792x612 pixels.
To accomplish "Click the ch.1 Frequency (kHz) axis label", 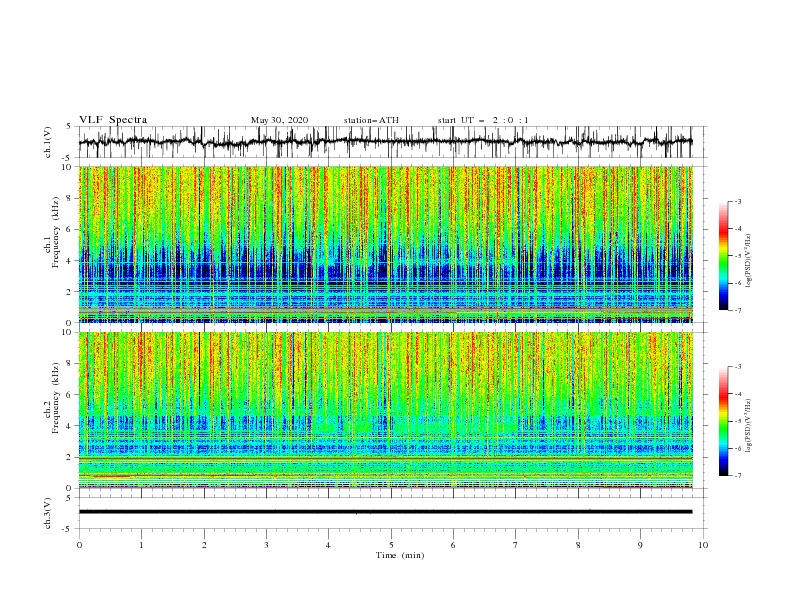I will pos(53,233).
